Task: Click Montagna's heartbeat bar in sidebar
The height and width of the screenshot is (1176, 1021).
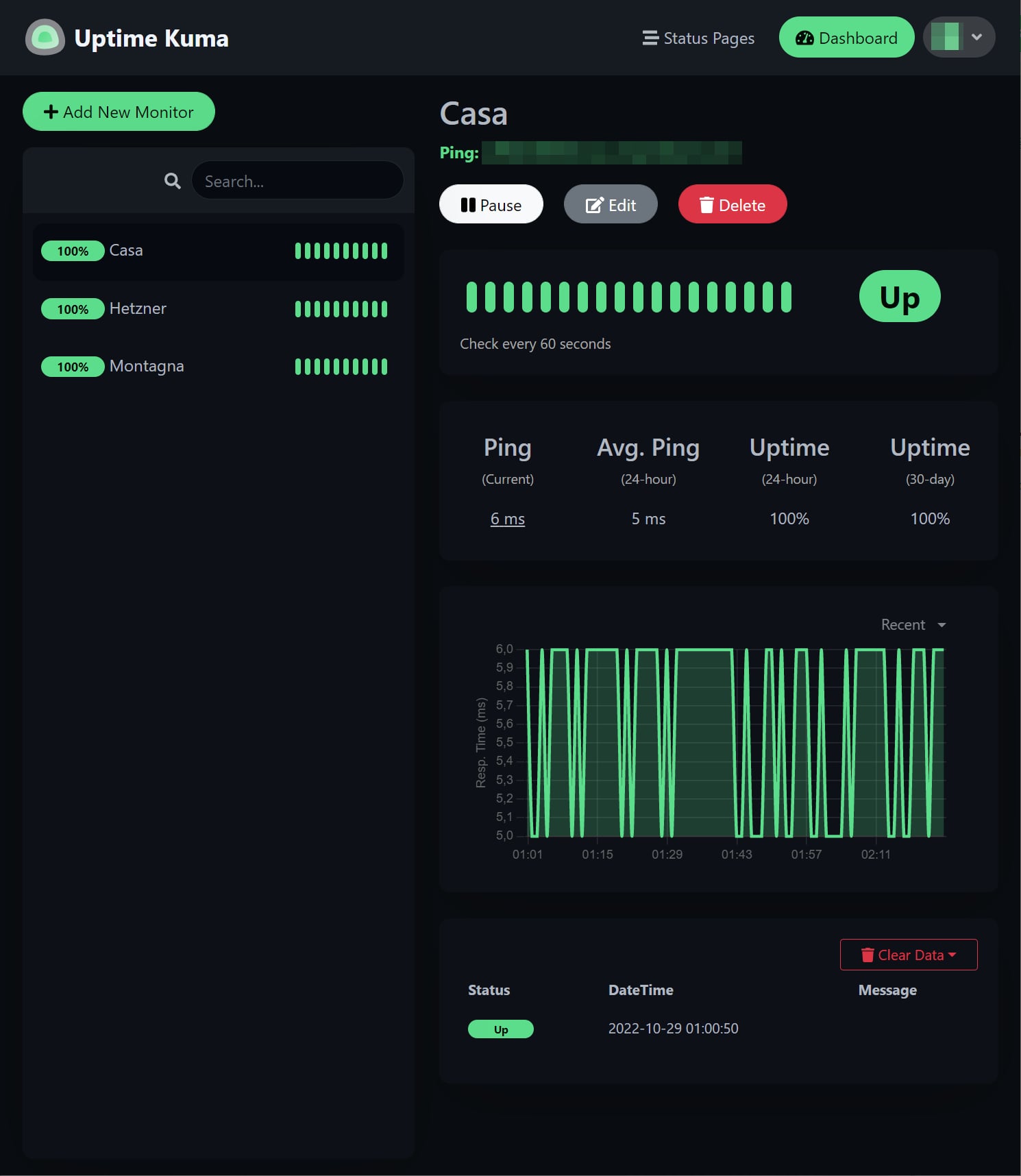Action: (x=341, y=367)
